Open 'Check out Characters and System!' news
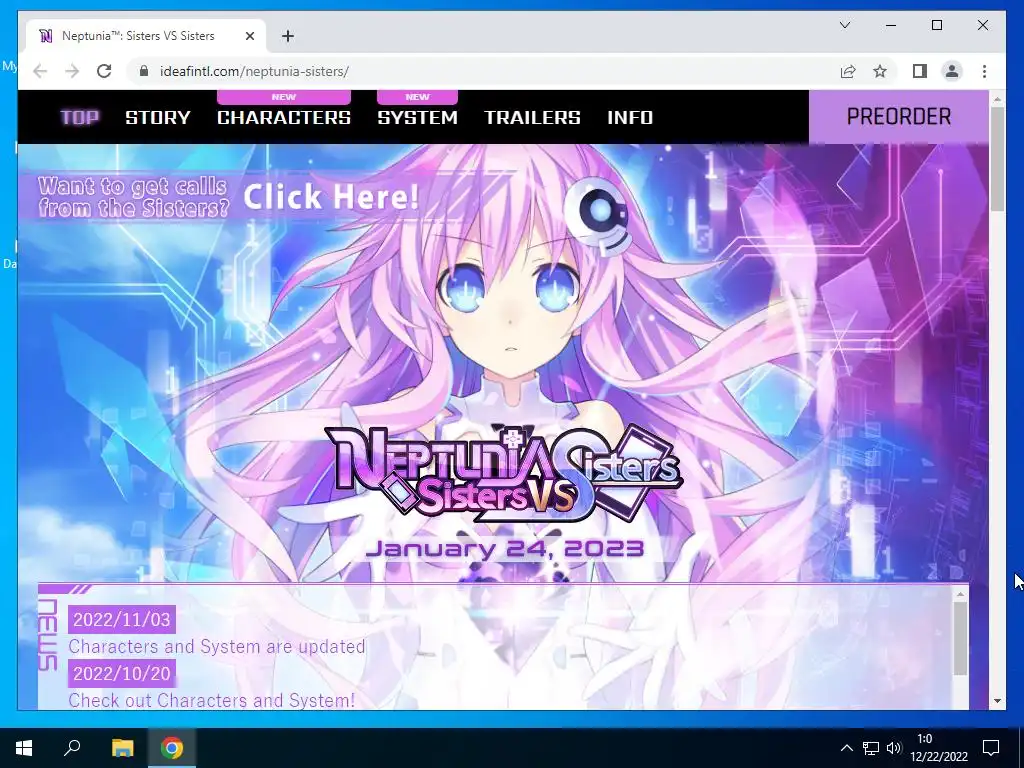1024x768 pixels. point(212,700)
